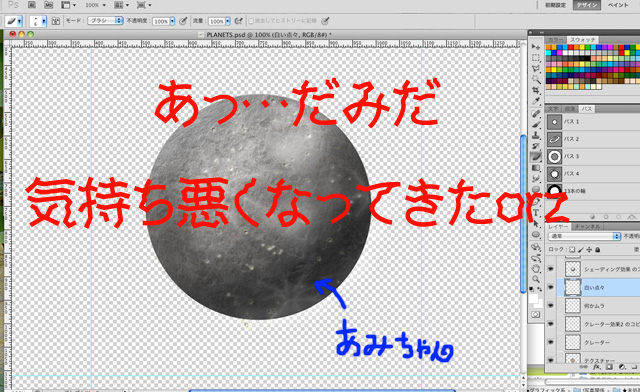Select the パス 1 path row
The image size is (640, 392).
tap(593, 122)
